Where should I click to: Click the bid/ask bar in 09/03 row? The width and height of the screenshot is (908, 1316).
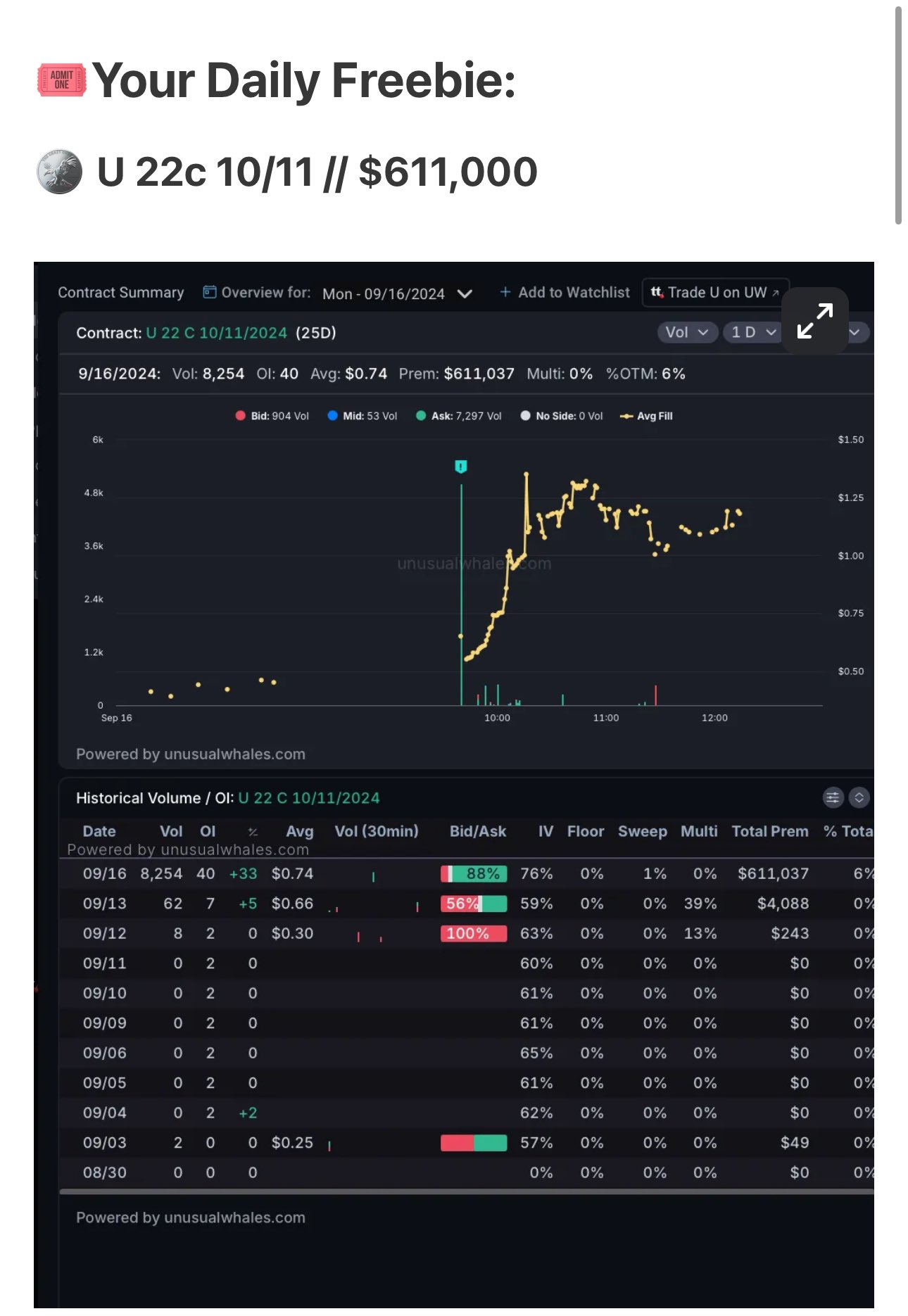(474, 1143)
